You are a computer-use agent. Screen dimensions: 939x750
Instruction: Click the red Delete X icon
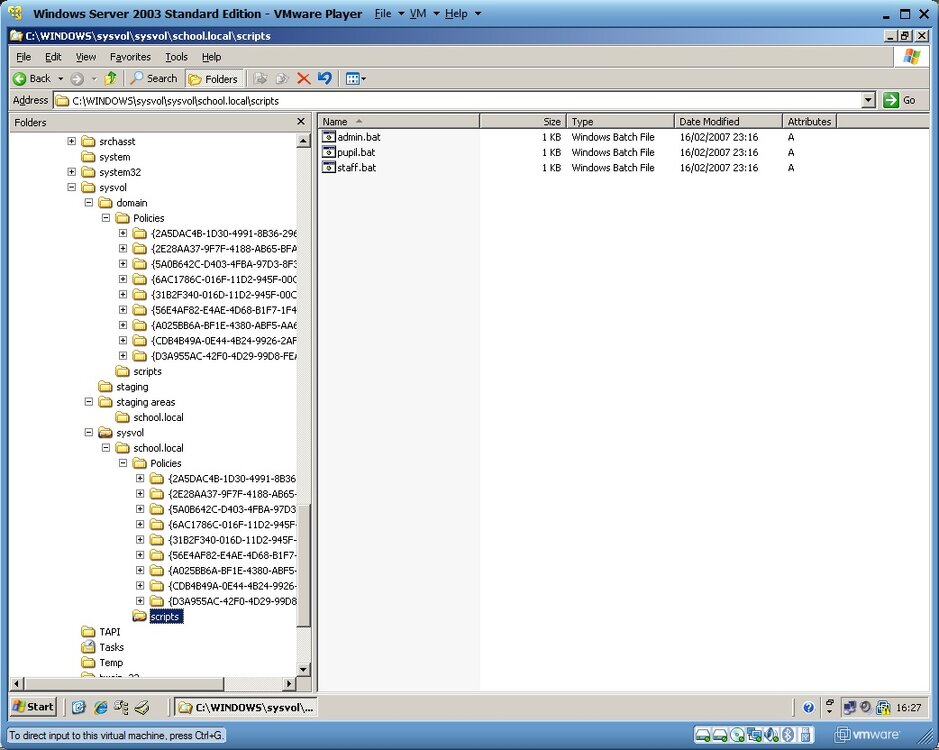(304, 78)
